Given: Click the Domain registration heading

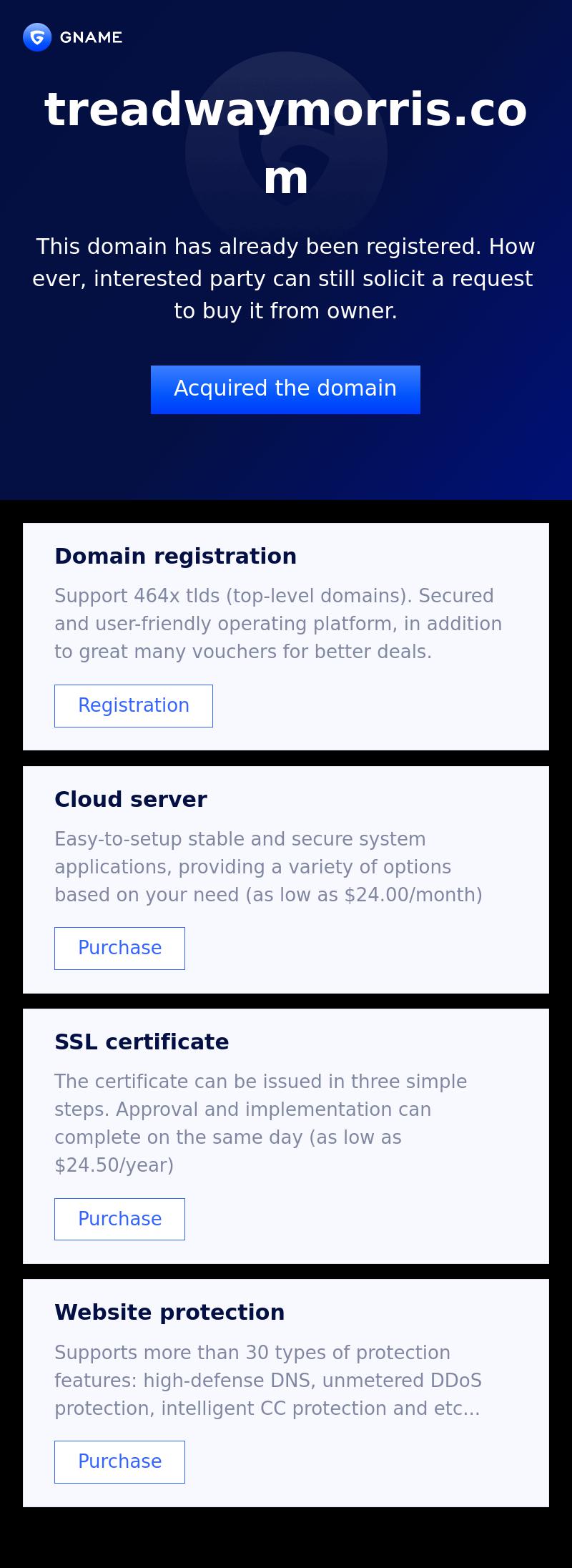Looking at the screenshot, I should (x=175, y=556).
